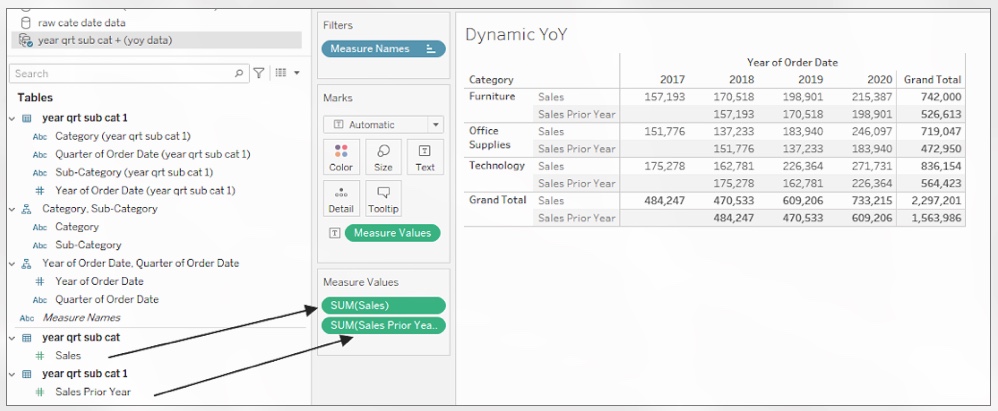Image resolution: width=998 pixels, height=411 pixels.
Task: Collapse the Year of Order Date hierarchy
Action: click(12, 264)
